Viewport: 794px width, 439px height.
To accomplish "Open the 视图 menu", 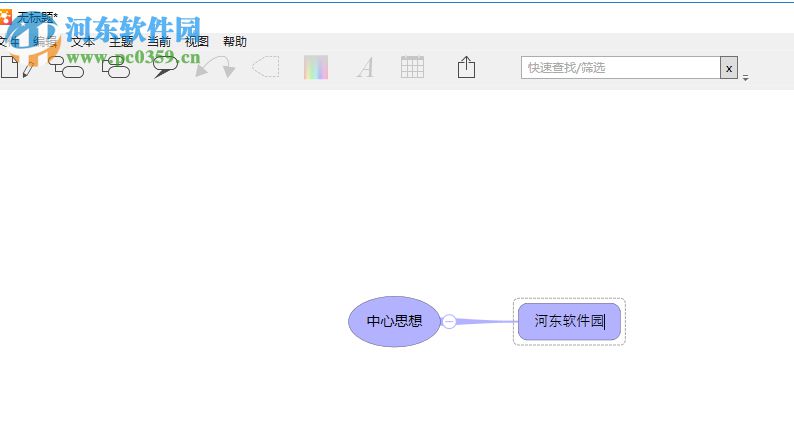I will [196, 42].
